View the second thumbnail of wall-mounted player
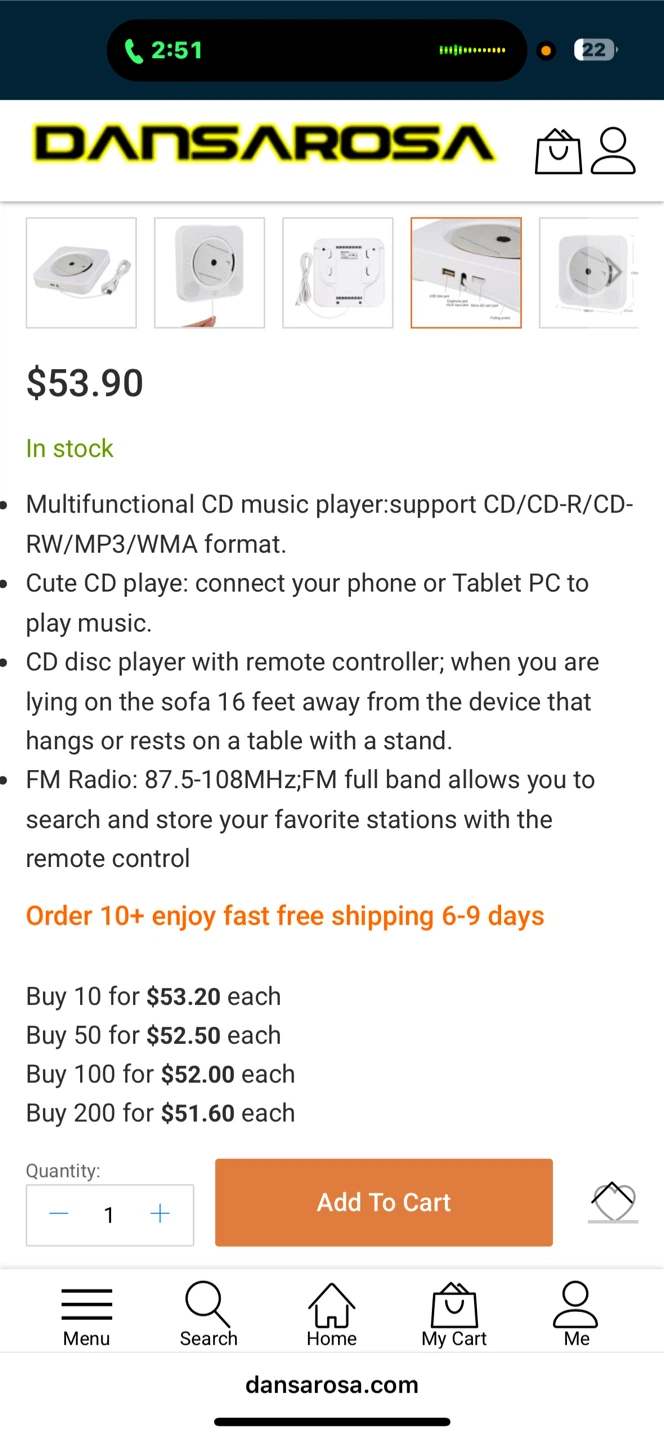664x1440 pixels. click(x=209, y=273)
